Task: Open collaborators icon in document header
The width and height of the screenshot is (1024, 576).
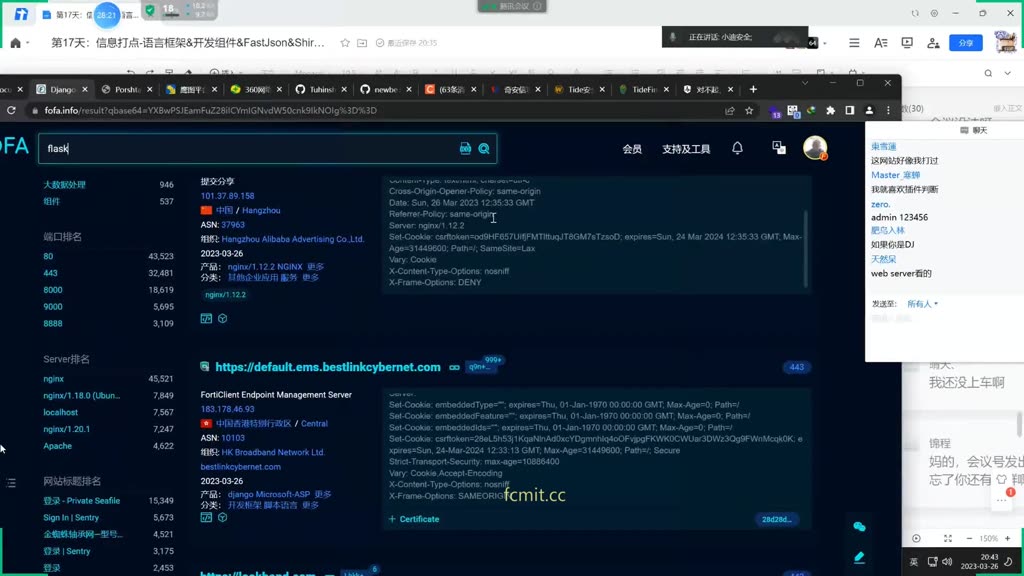Action: [933, 43]
